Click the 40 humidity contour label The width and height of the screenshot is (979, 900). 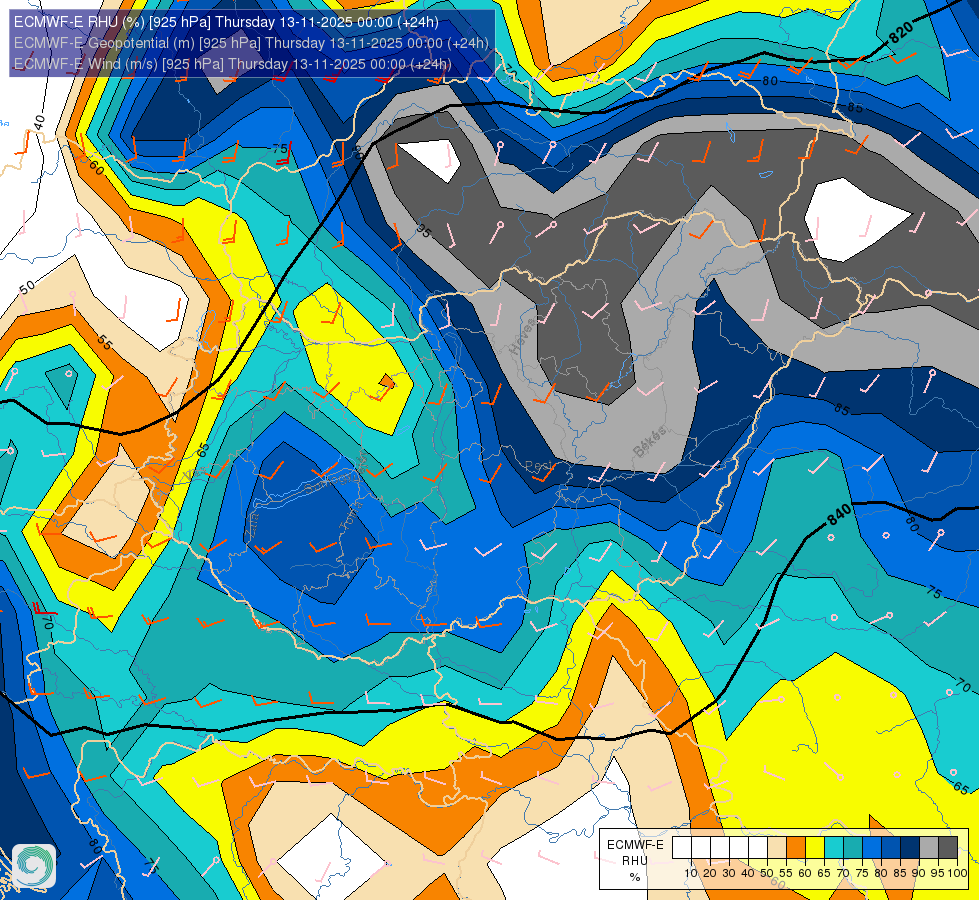pos(39,121)
